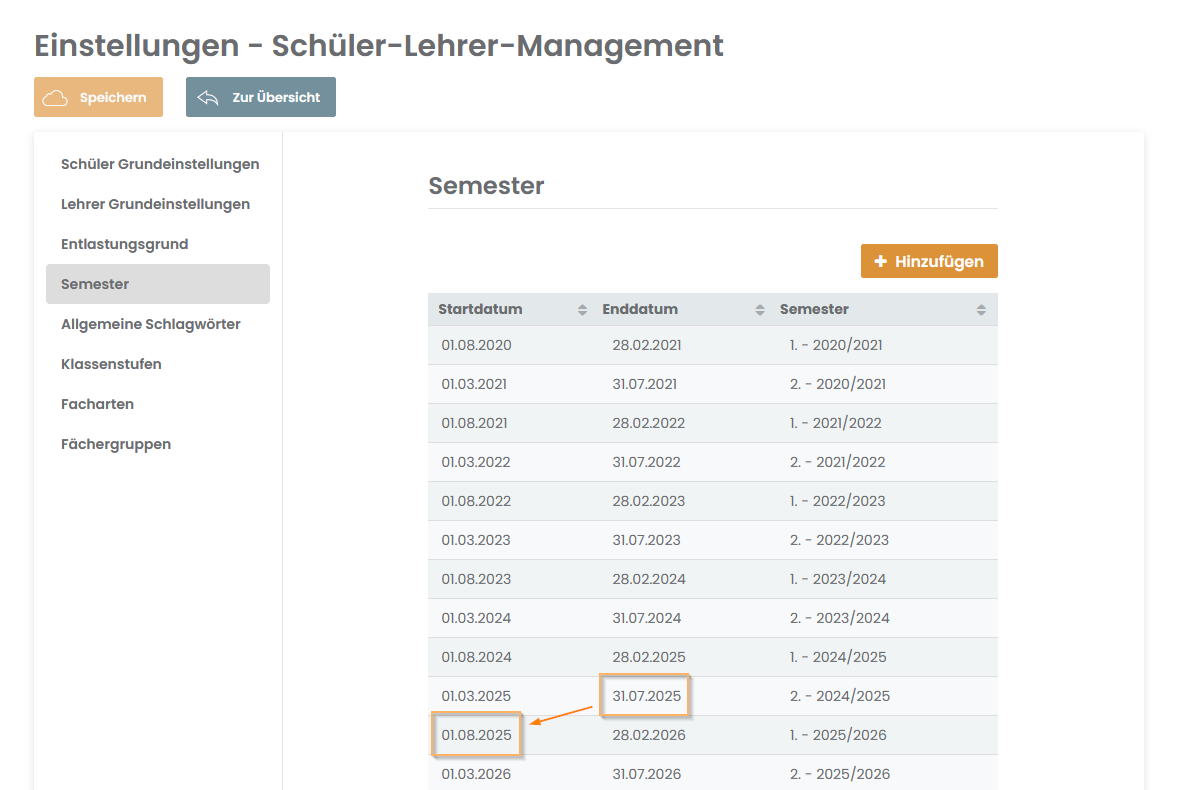This screenshot has height=790, width=1178.
Task: Select start date 01.08.2022
Action: (x=476, y=502)
